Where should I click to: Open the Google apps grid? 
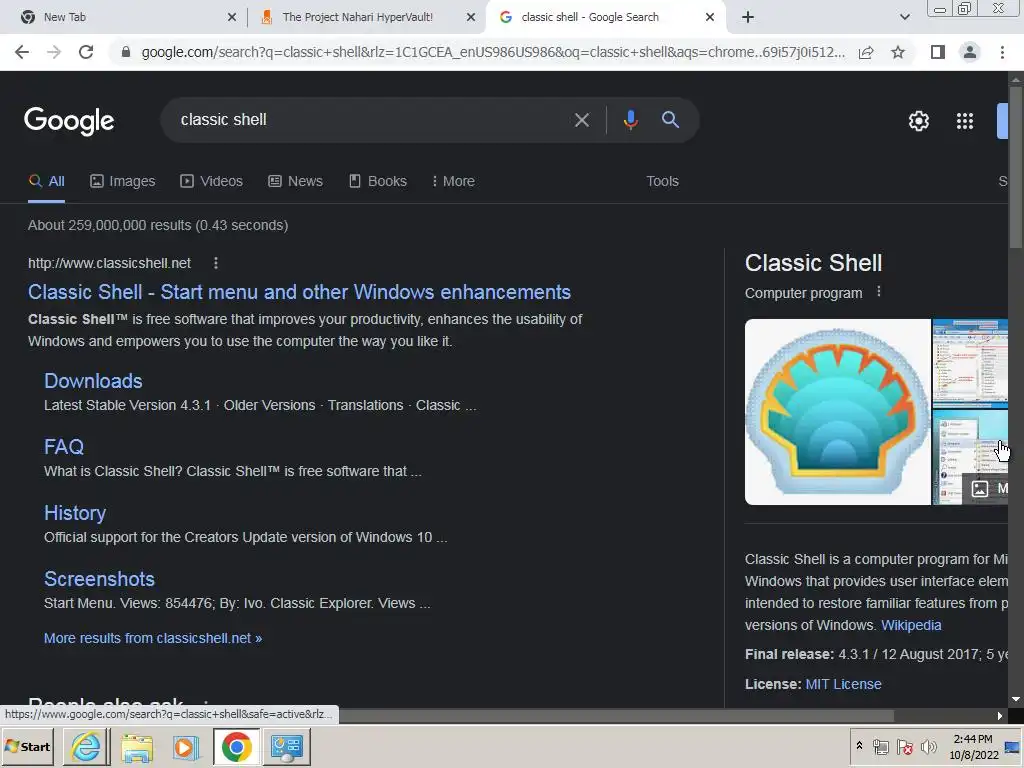coord(965,121)
